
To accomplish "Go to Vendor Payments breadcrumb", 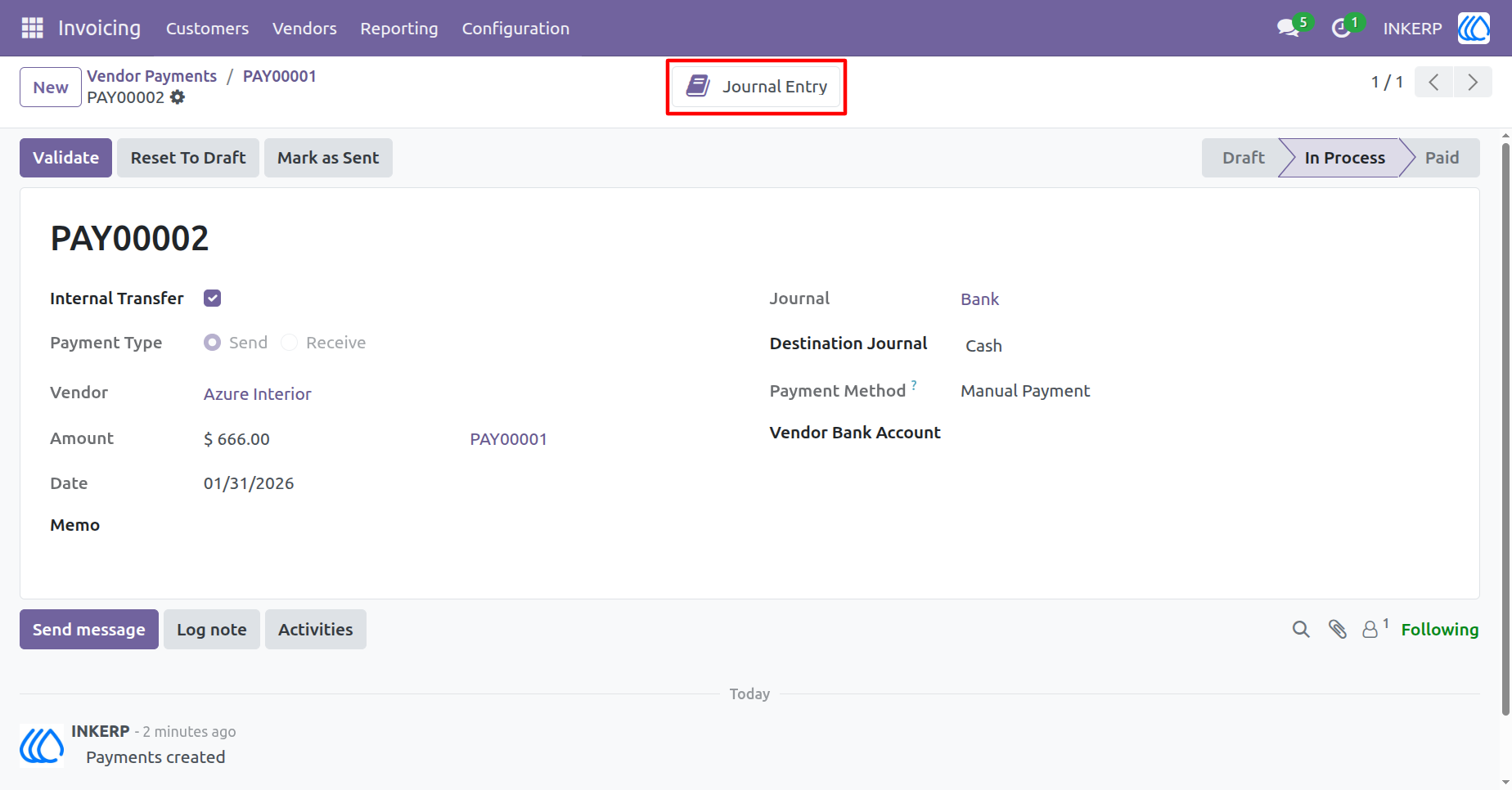I will (x=152, y=76).
